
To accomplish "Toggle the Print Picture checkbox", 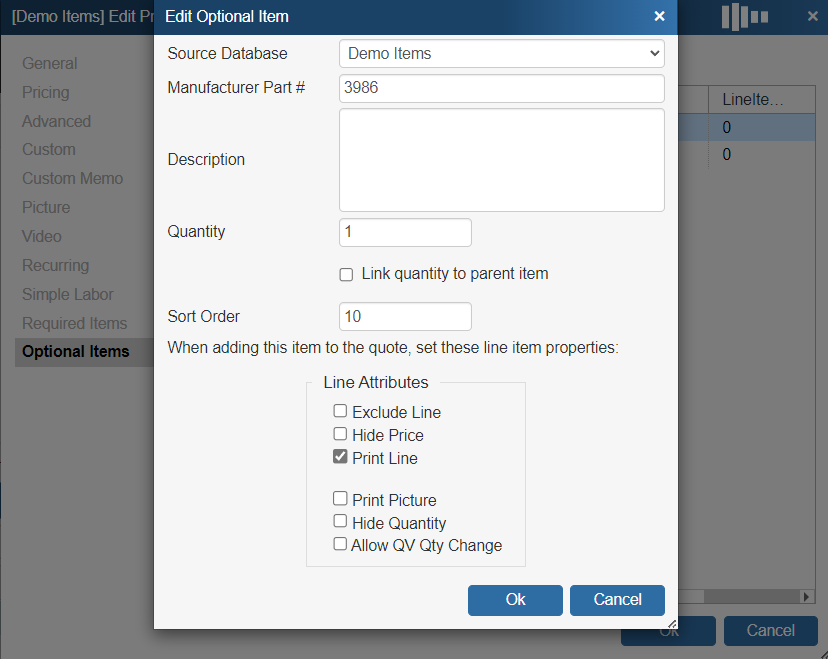I will point(341,499).
